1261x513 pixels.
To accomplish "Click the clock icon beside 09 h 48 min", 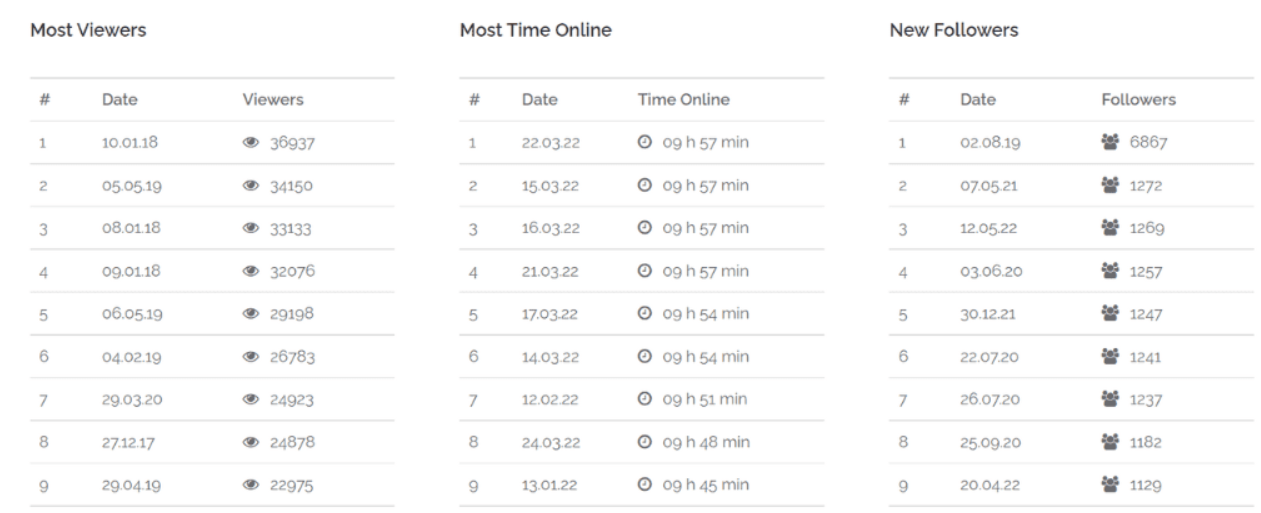I will pos(645,442).
